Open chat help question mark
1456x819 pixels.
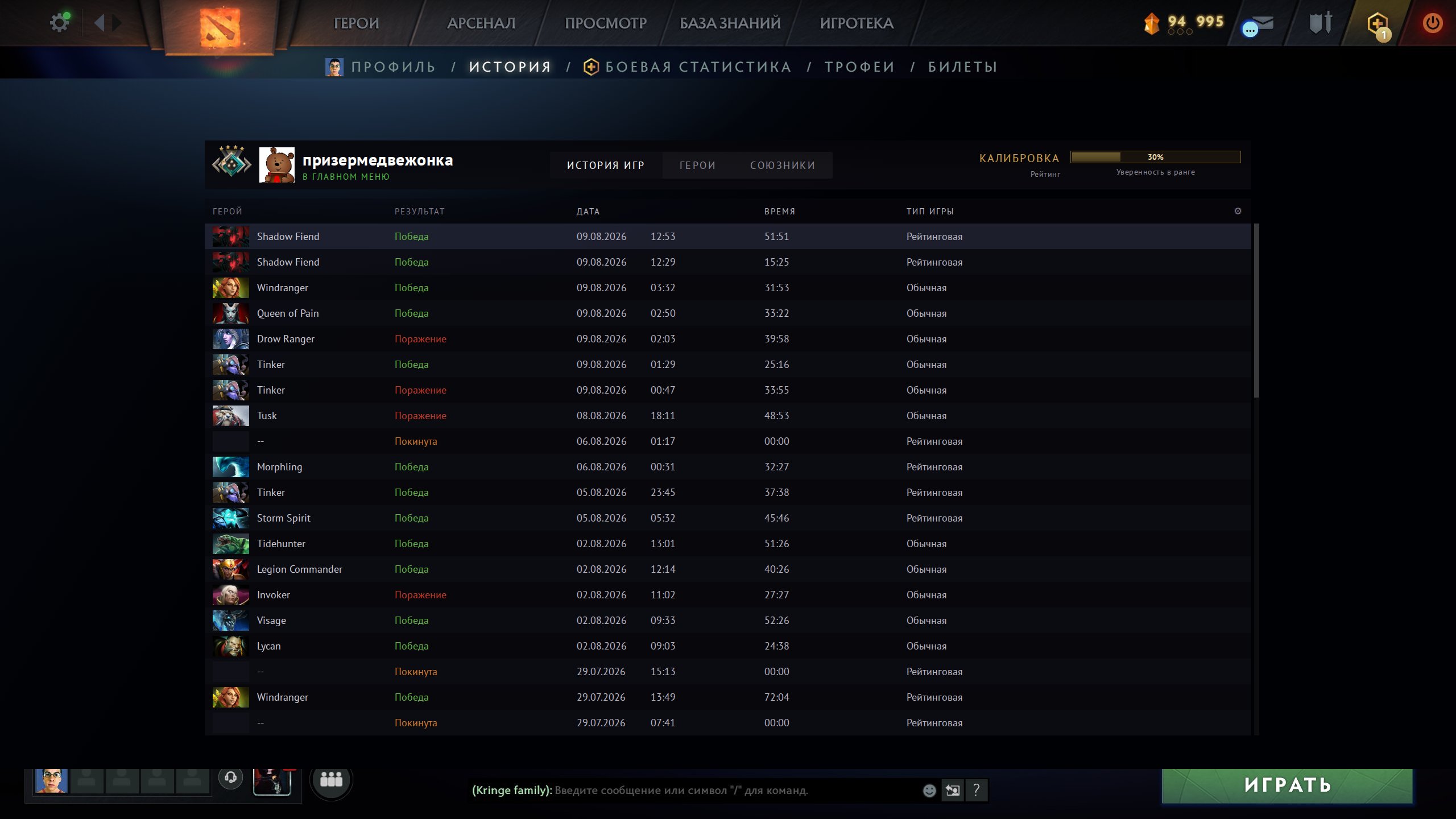pos(976,790)
